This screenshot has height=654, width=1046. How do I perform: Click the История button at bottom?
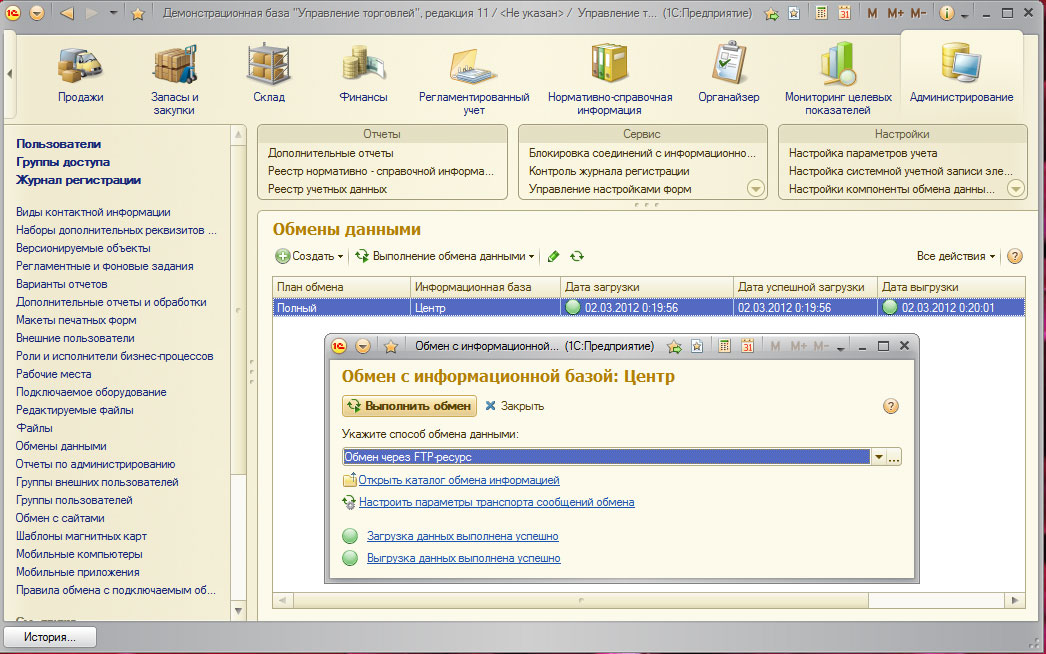tap(50, 637)
